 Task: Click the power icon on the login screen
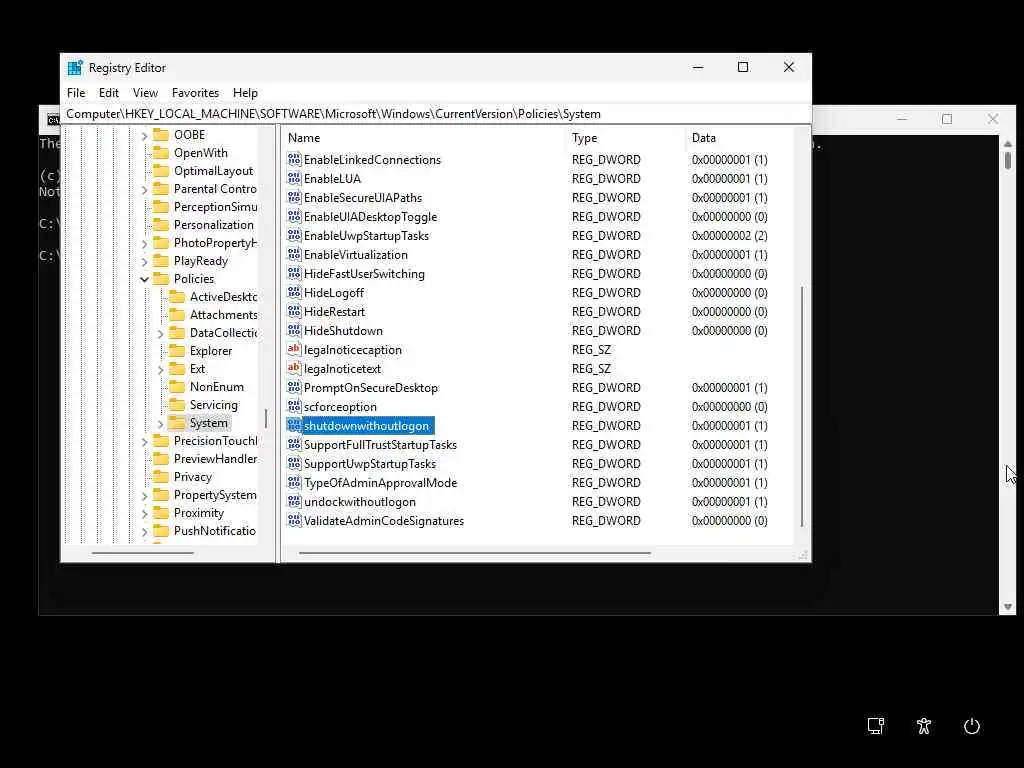tap(972, 726)
